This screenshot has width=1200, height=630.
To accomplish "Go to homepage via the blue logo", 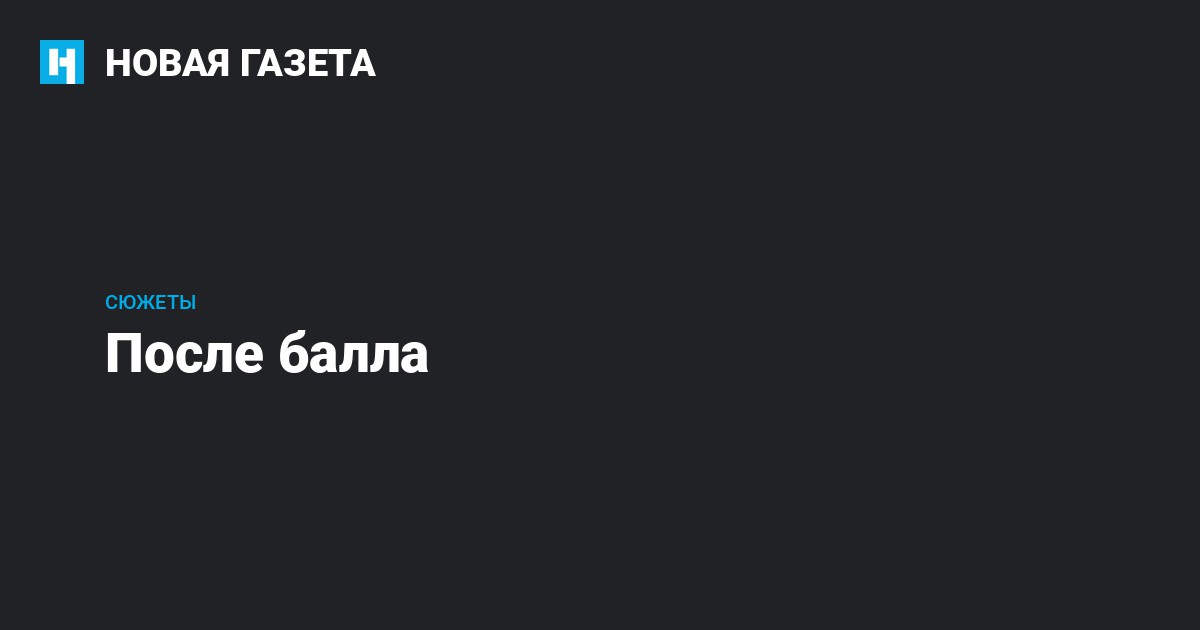I will point(62,62).
